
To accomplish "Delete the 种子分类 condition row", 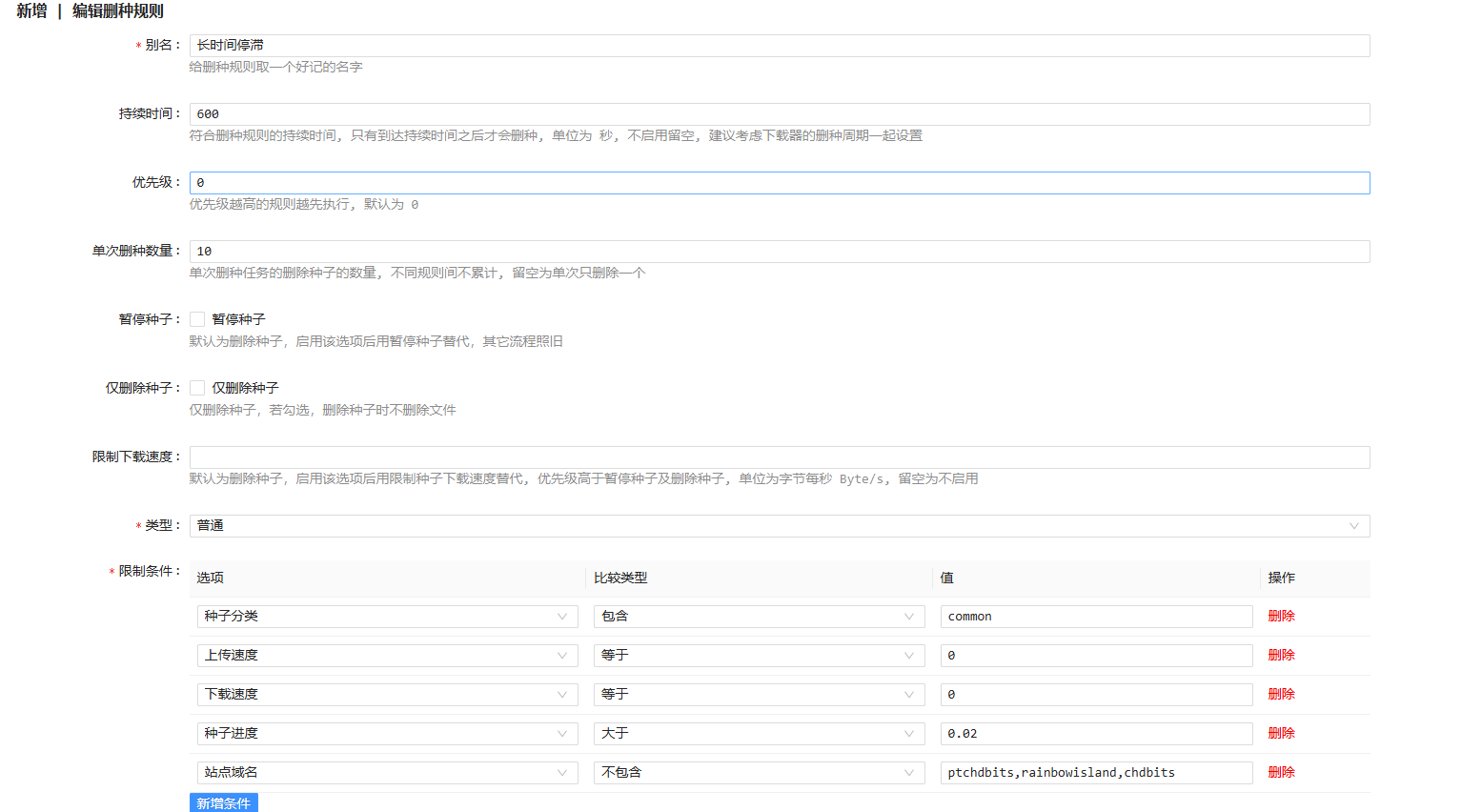I will coord(1281,617).
